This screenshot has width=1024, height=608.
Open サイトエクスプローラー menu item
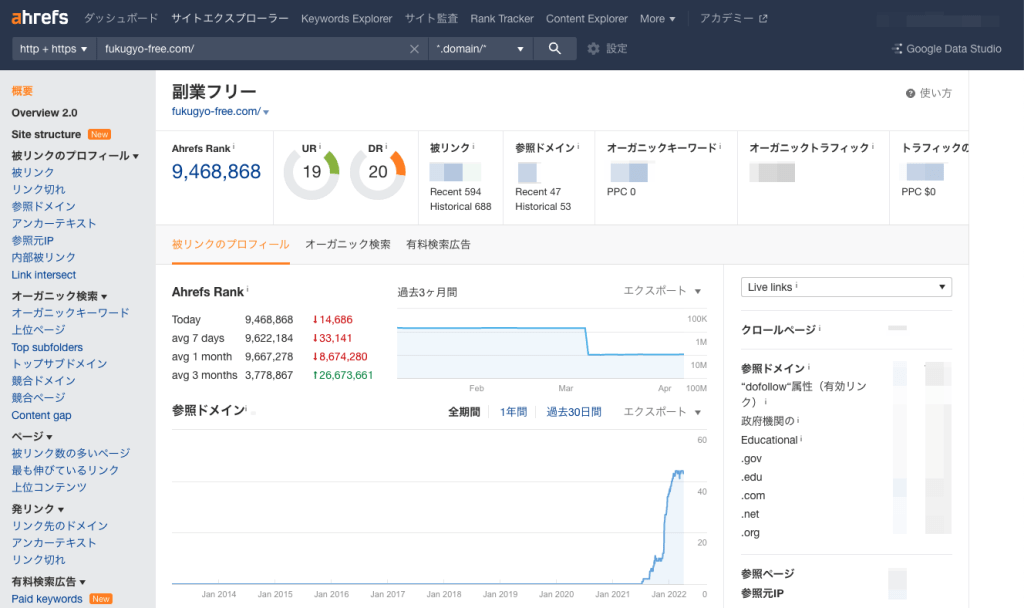click(x=230, y=18)
